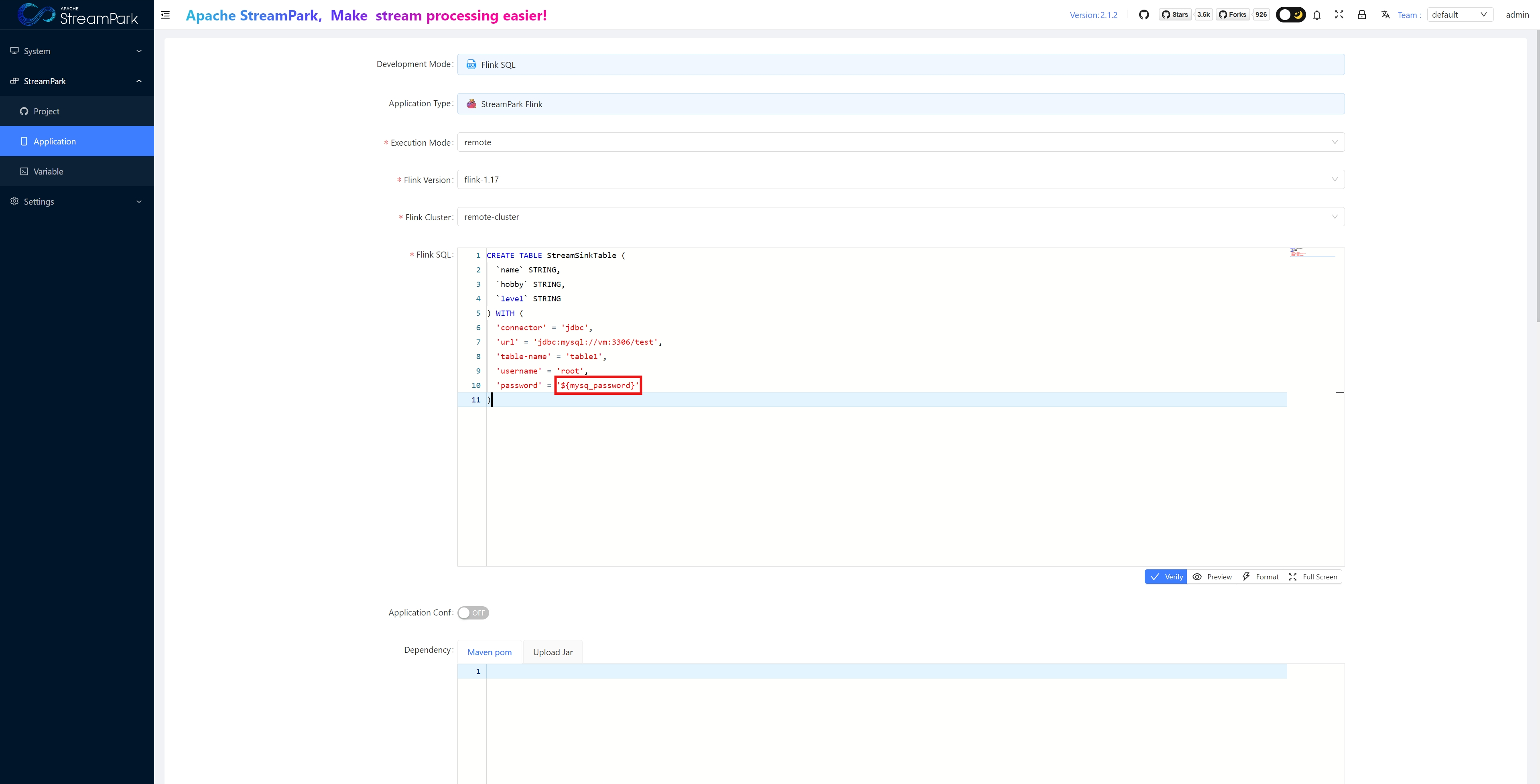This screenshot has height=784, width=1540.
Task: Open the Flink Version dropdown
Action: pos(900,179)
